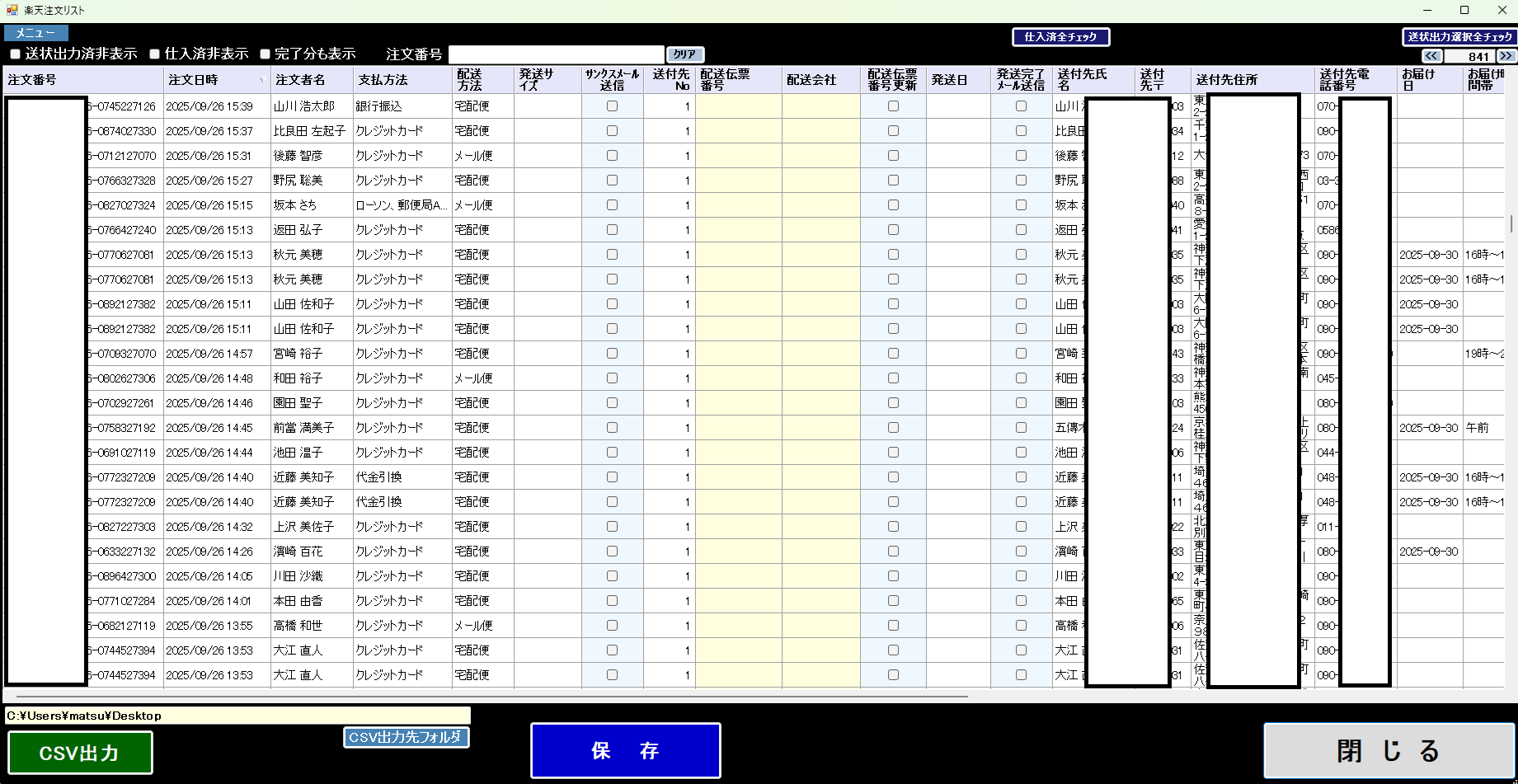This screenshot has height=784, width=1518.
Task: Click 仕入済全チェック button
Action: coord(1060,37)
